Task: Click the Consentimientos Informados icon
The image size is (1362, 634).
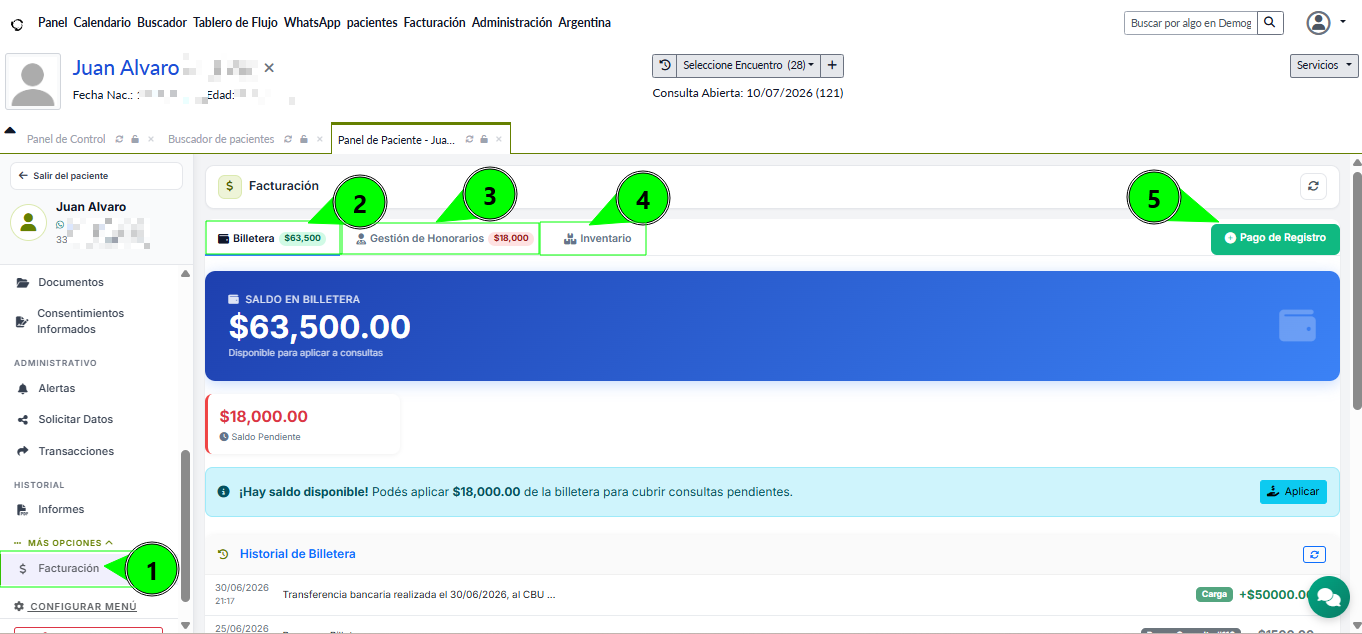Action: (x=22, y=322)
